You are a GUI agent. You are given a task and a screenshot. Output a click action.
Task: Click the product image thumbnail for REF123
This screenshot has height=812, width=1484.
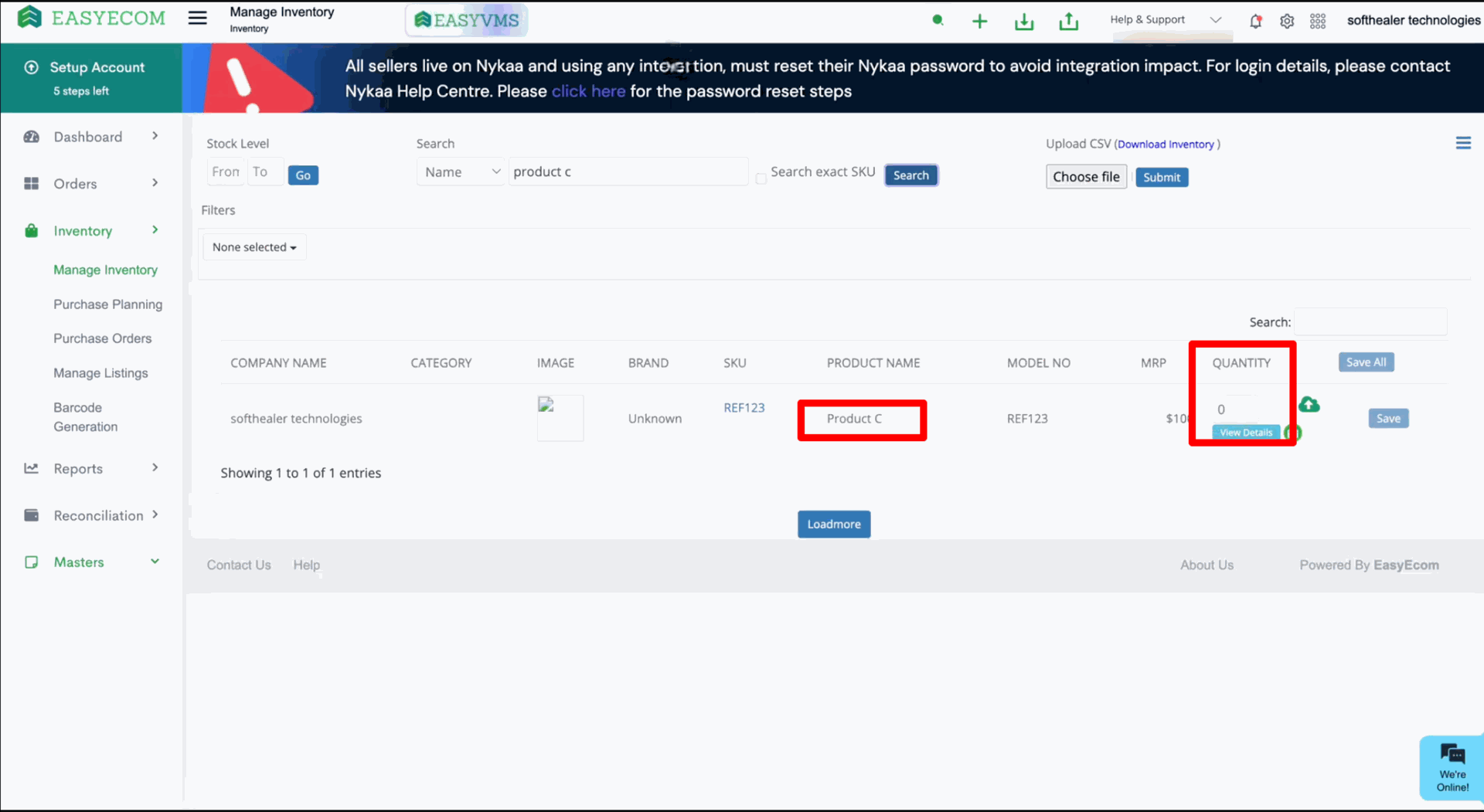click(x=560, y=418)
